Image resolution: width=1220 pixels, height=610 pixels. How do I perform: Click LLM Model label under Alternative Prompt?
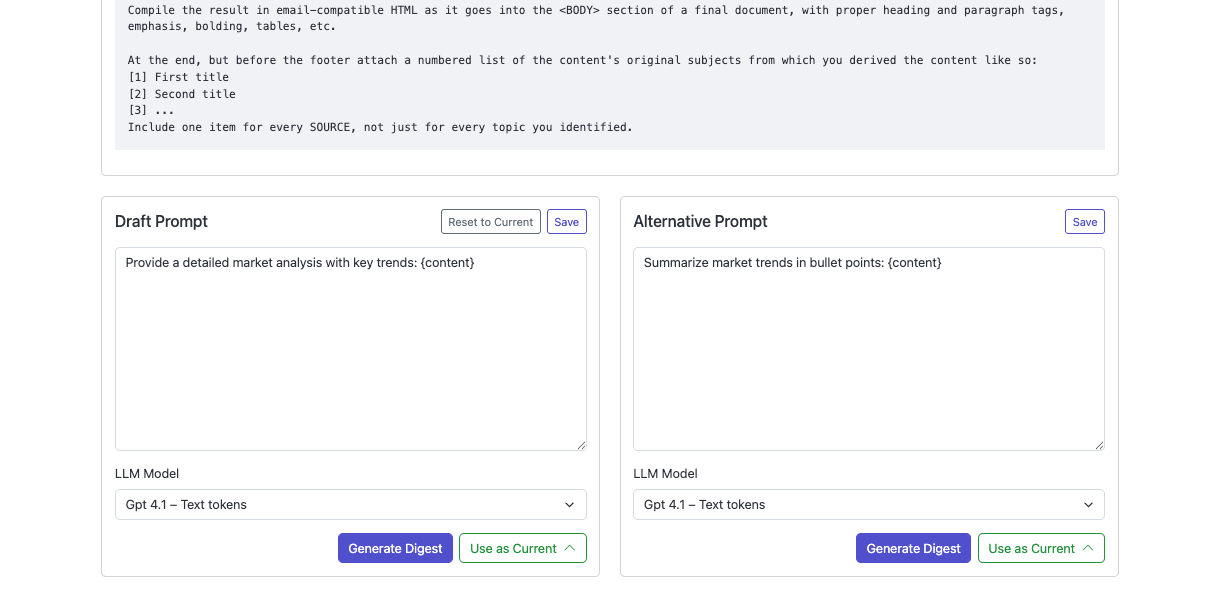pyautogui.click(x=665, y=474)
